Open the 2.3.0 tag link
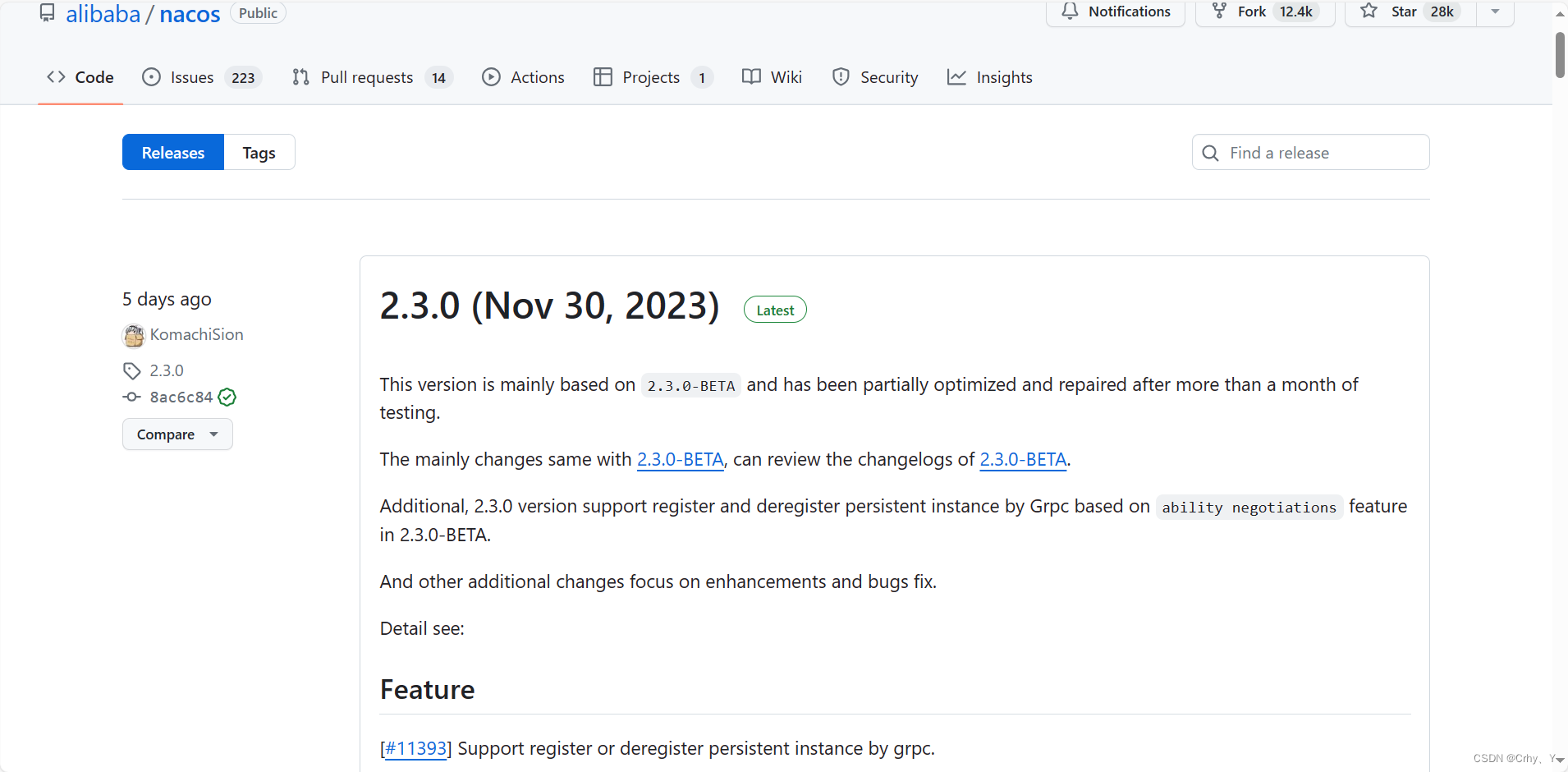The height and width of the screenshot is (772, 1568). 167,370
